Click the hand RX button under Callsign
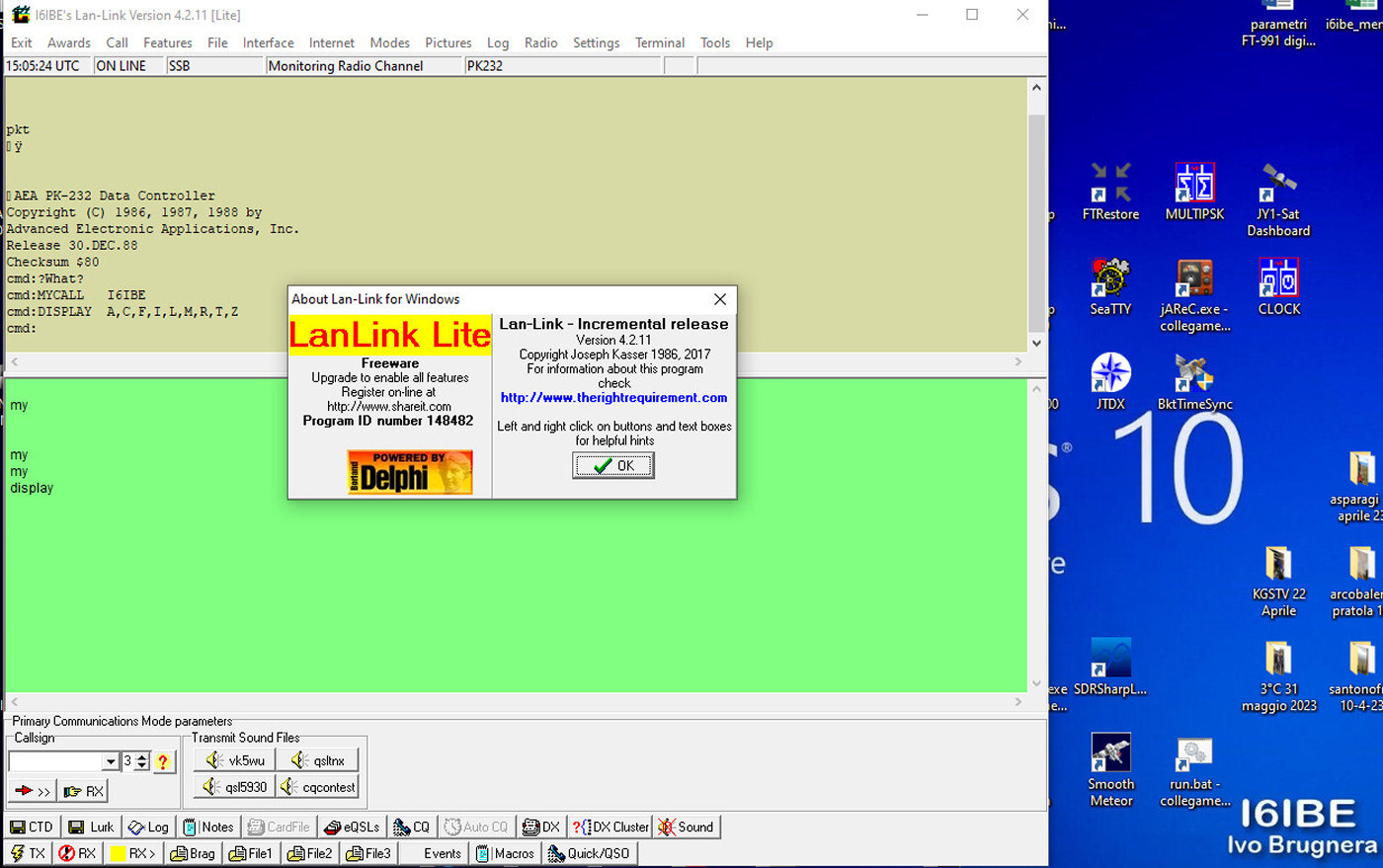 (83, 791)
